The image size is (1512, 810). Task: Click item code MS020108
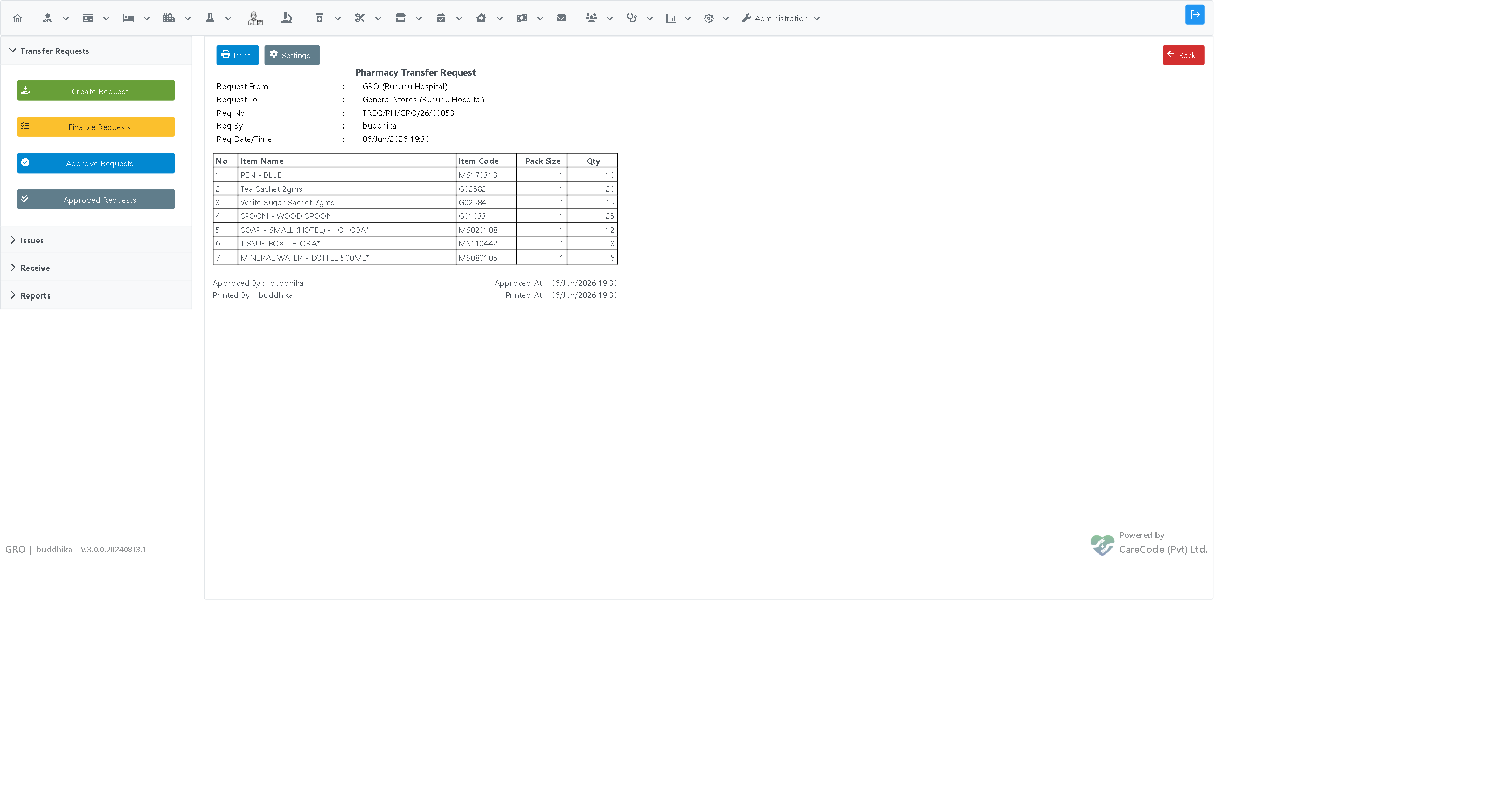click(x=478, y=230)
